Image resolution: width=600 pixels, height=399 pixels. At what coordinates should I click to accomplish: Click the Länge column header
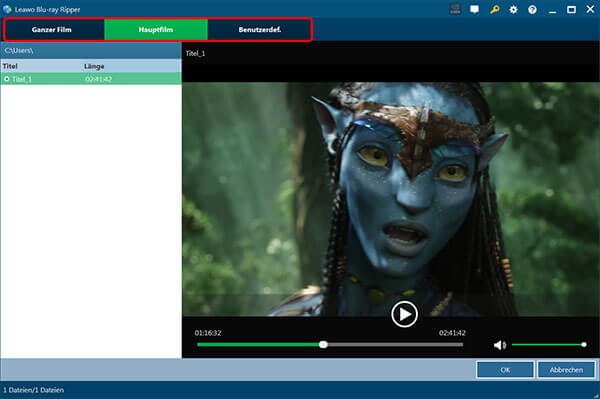point(94,66)
